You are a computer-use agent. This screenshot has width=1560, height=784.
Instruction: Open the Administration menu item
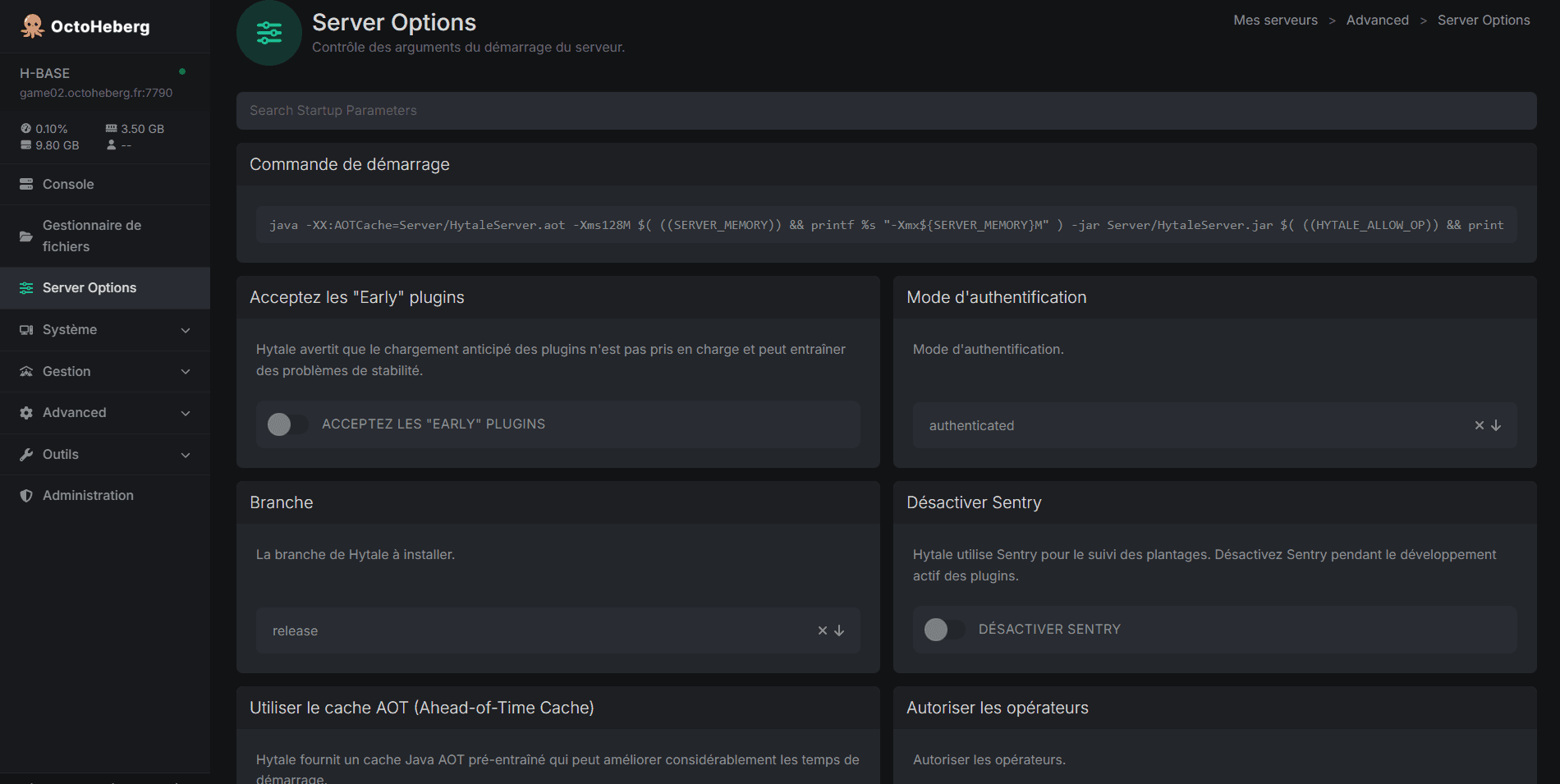click(x=105, y=495)
